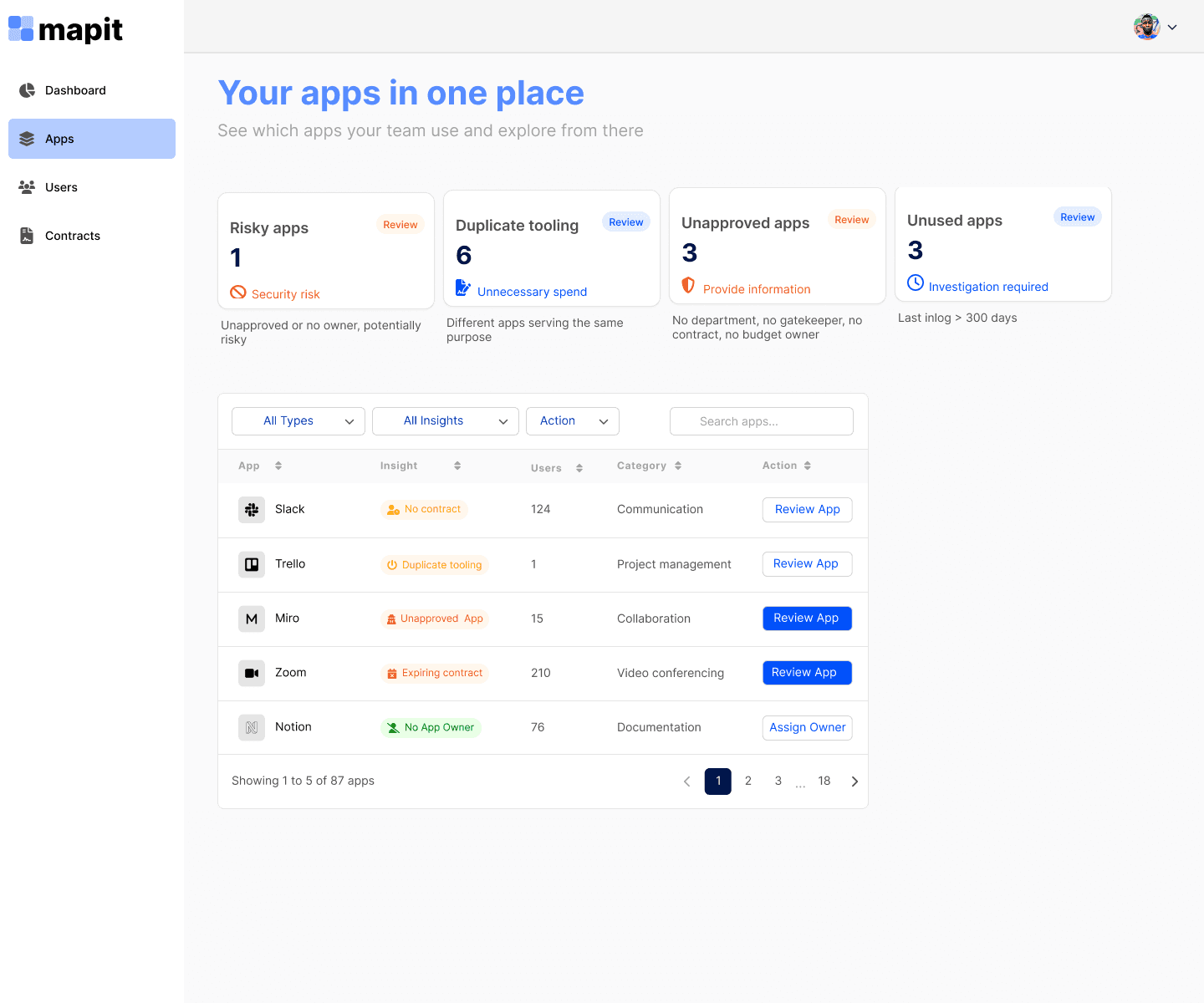Click Review on Unused apps card
The height and width of the screenshot is (1003, 1204).
1078,217
